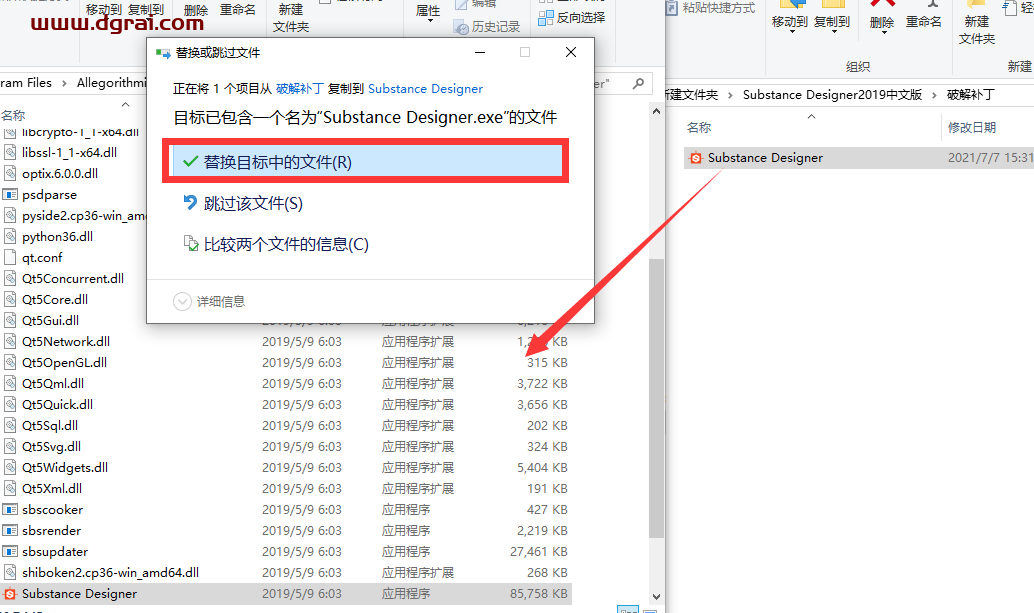Minimize the replace or skip files dialog

pyautogui.click(x=480, y=52)
